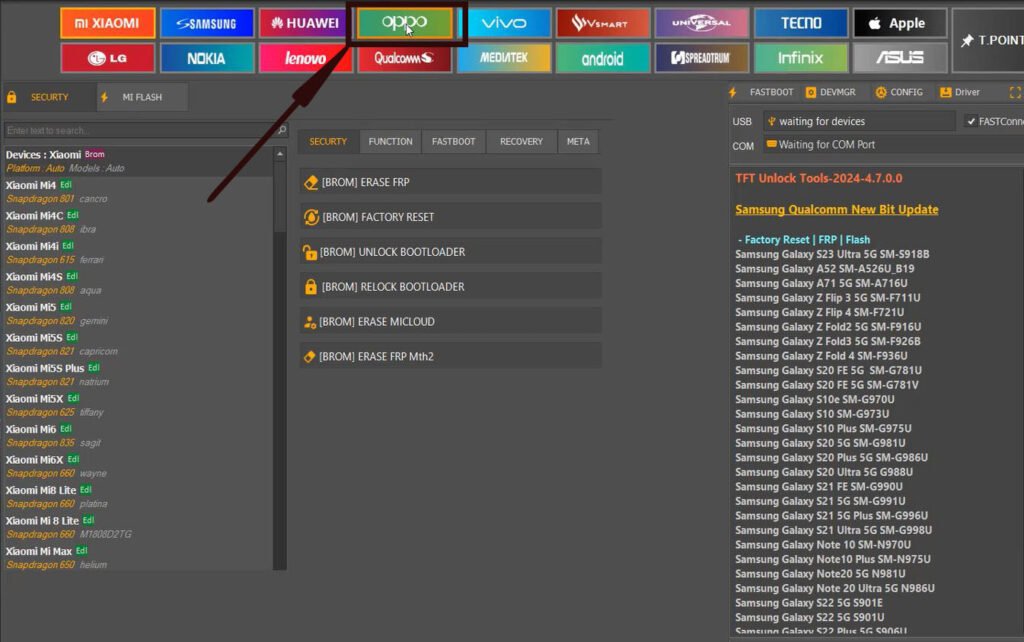Select the MediaTek brand button
1024x642 pixels.
click(x=504, y=58)
